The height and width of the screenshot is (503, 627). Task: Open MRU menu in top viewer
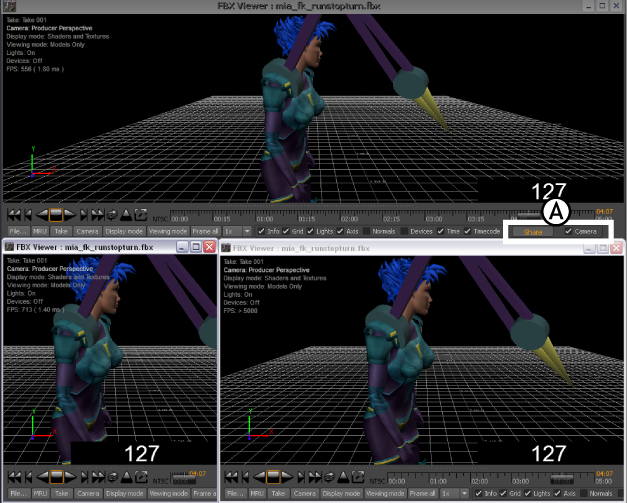point(40,231)
